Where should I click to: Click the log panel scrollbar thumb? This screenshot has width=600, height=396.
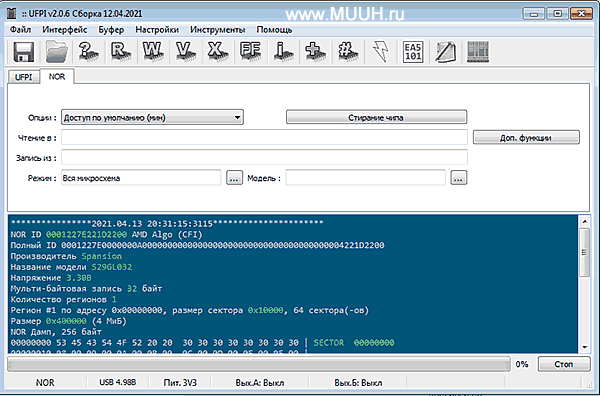(585, 253)
